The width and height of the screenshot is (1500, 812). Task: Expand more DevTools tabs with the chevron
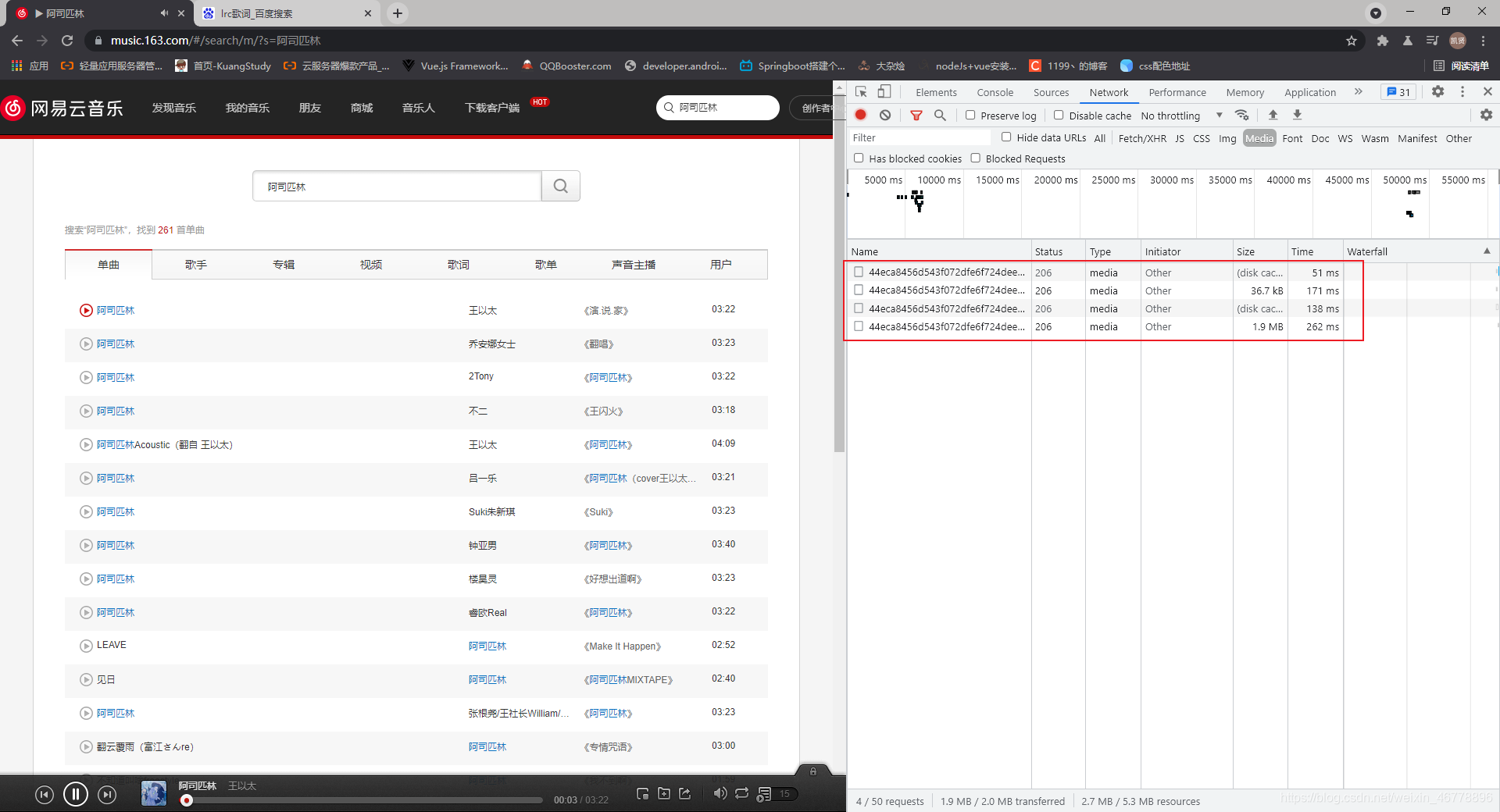tap(1358, 91)
